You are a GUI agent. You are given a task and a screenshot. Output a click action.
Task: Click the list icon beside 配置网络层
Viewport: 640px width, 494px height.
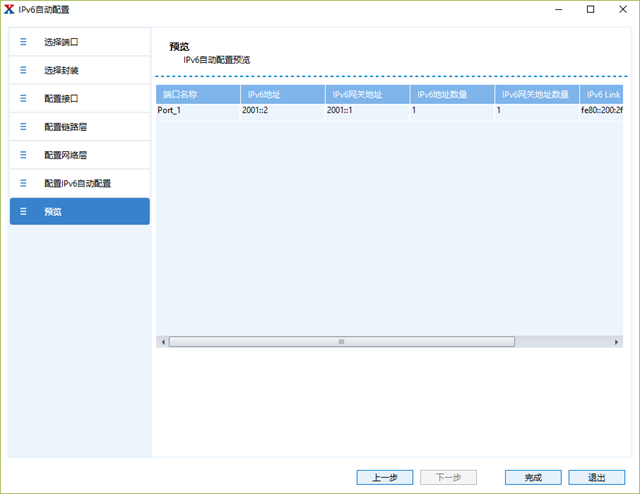click(x=23, y=155)
